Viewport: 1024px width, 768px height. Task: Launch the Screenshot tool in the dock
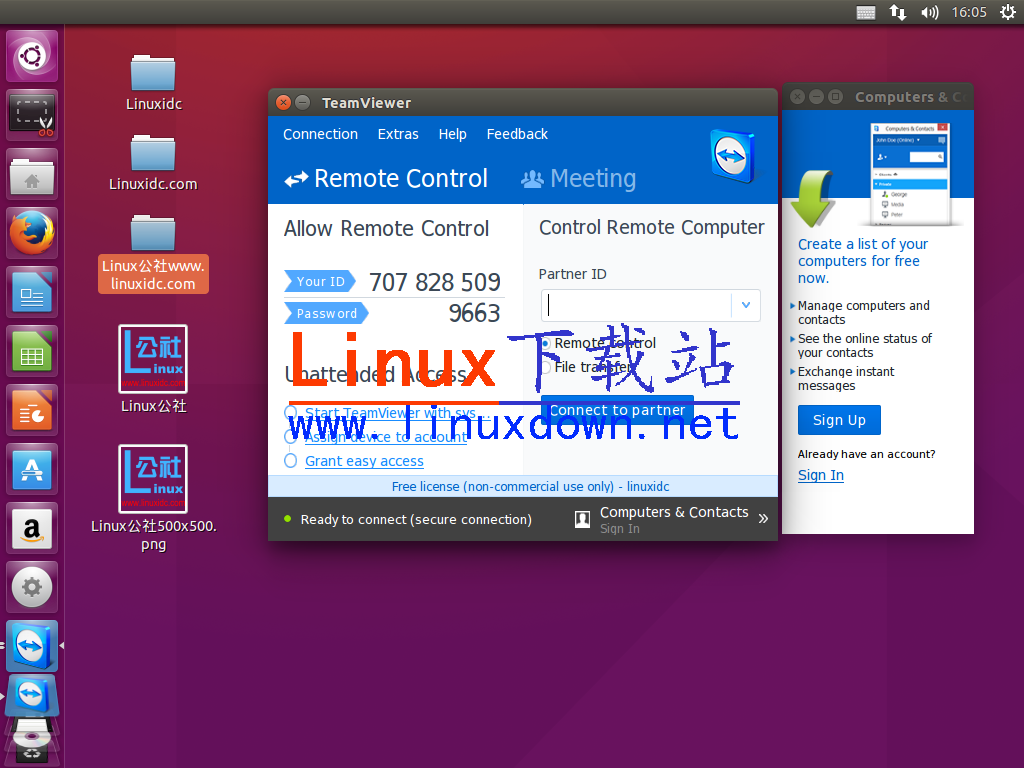pos(32,115)
